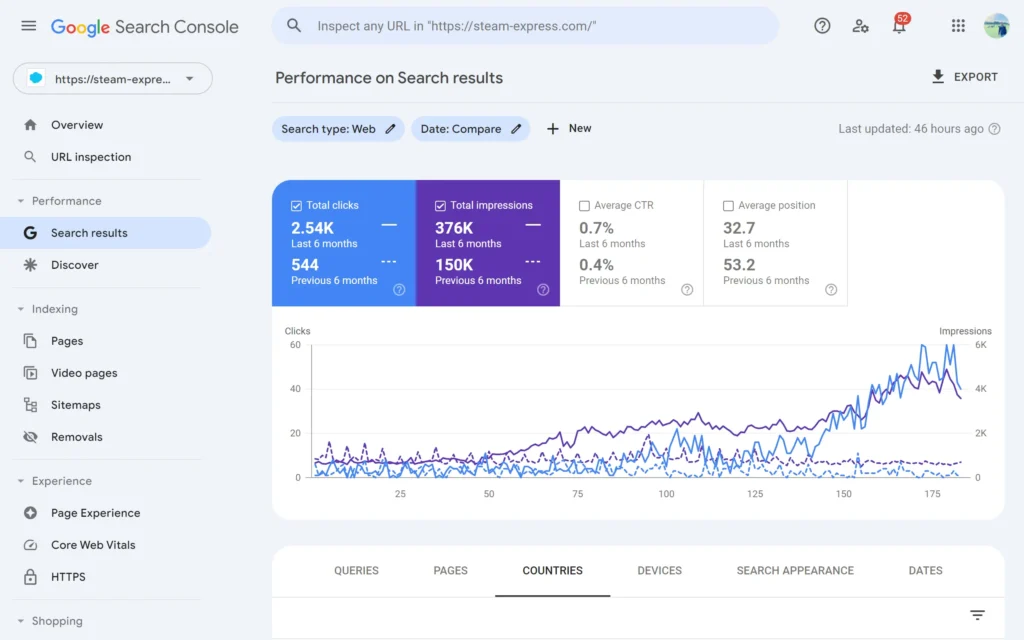Collapse the Indexing sidebar section
The image size is (1024, 640).
pos(21,309)
